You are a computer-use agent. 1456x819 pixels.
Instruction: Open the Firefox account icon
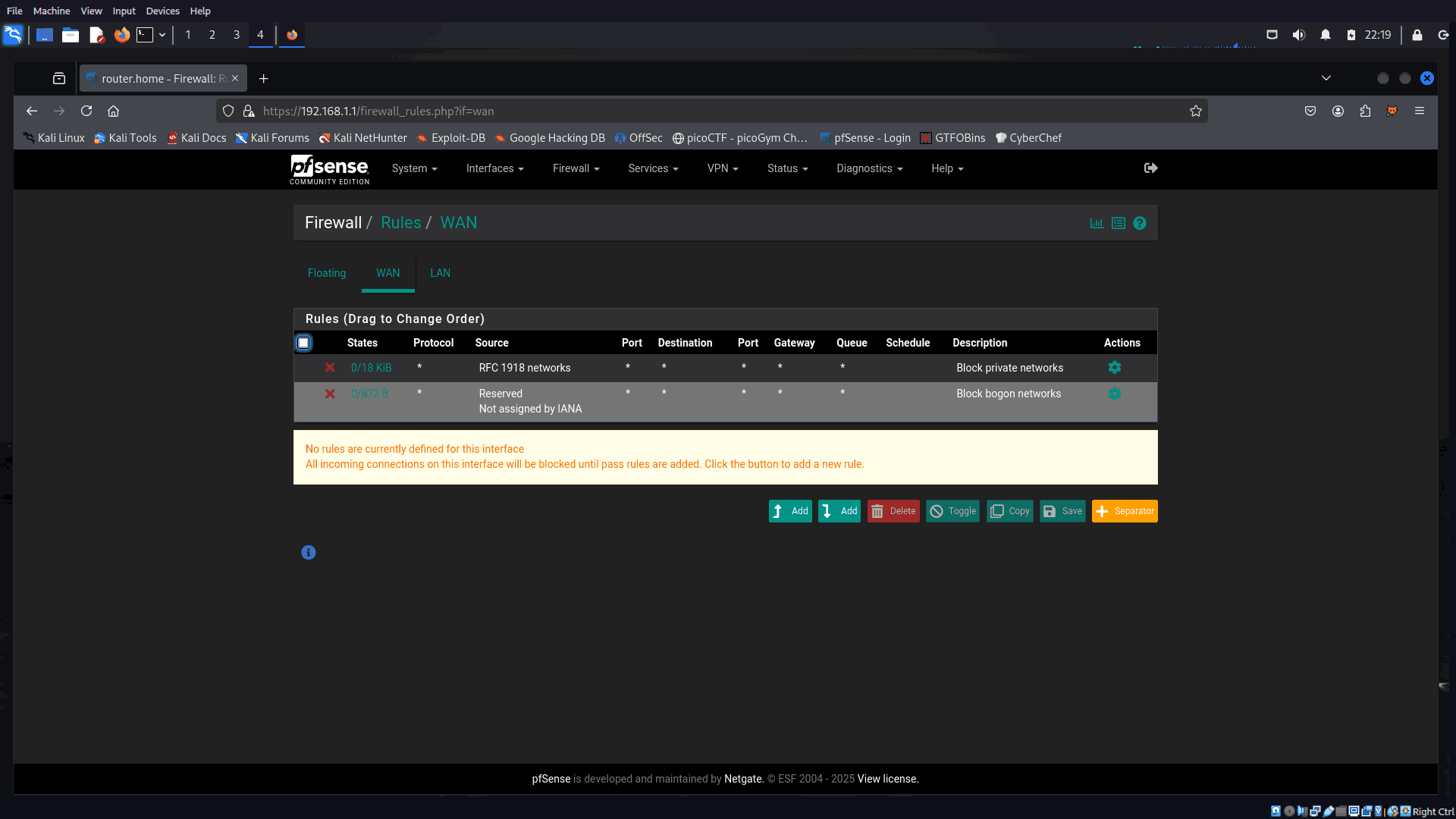coord(1338,111)
